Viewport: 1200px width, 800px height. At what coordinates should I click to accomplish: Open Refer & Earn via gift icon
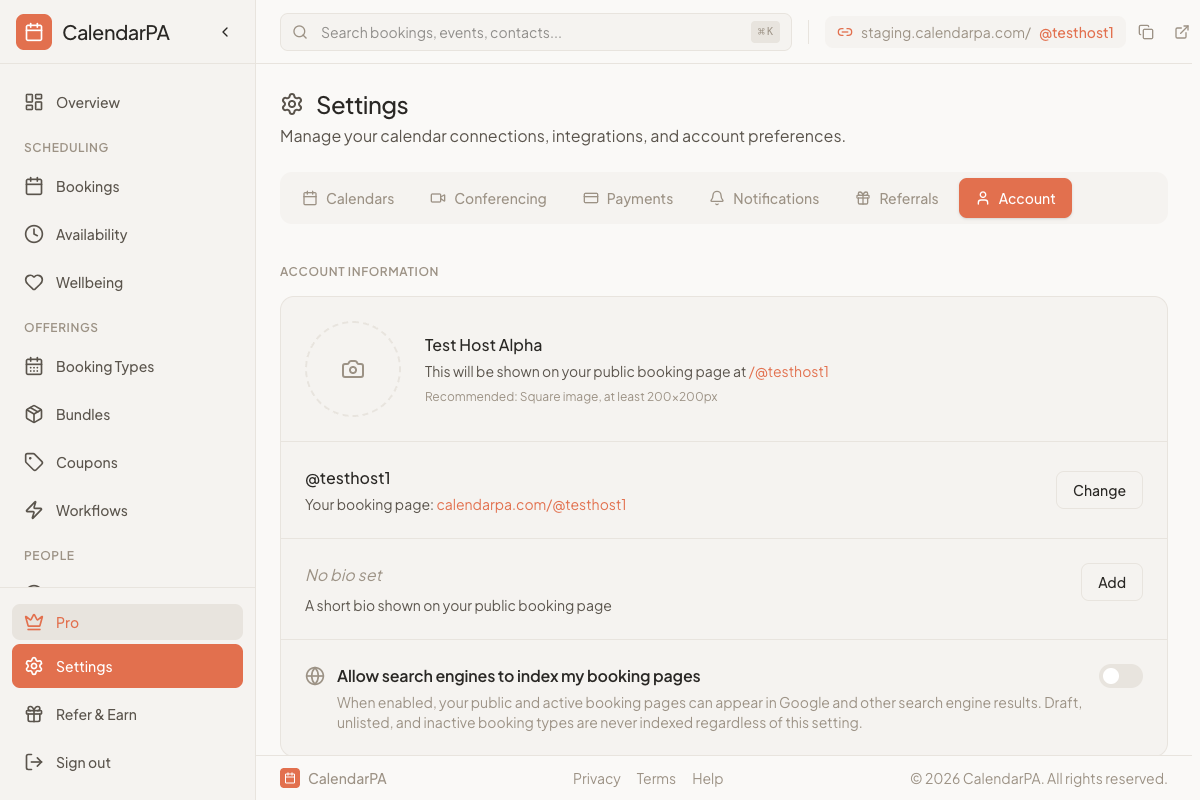(35, 714)
